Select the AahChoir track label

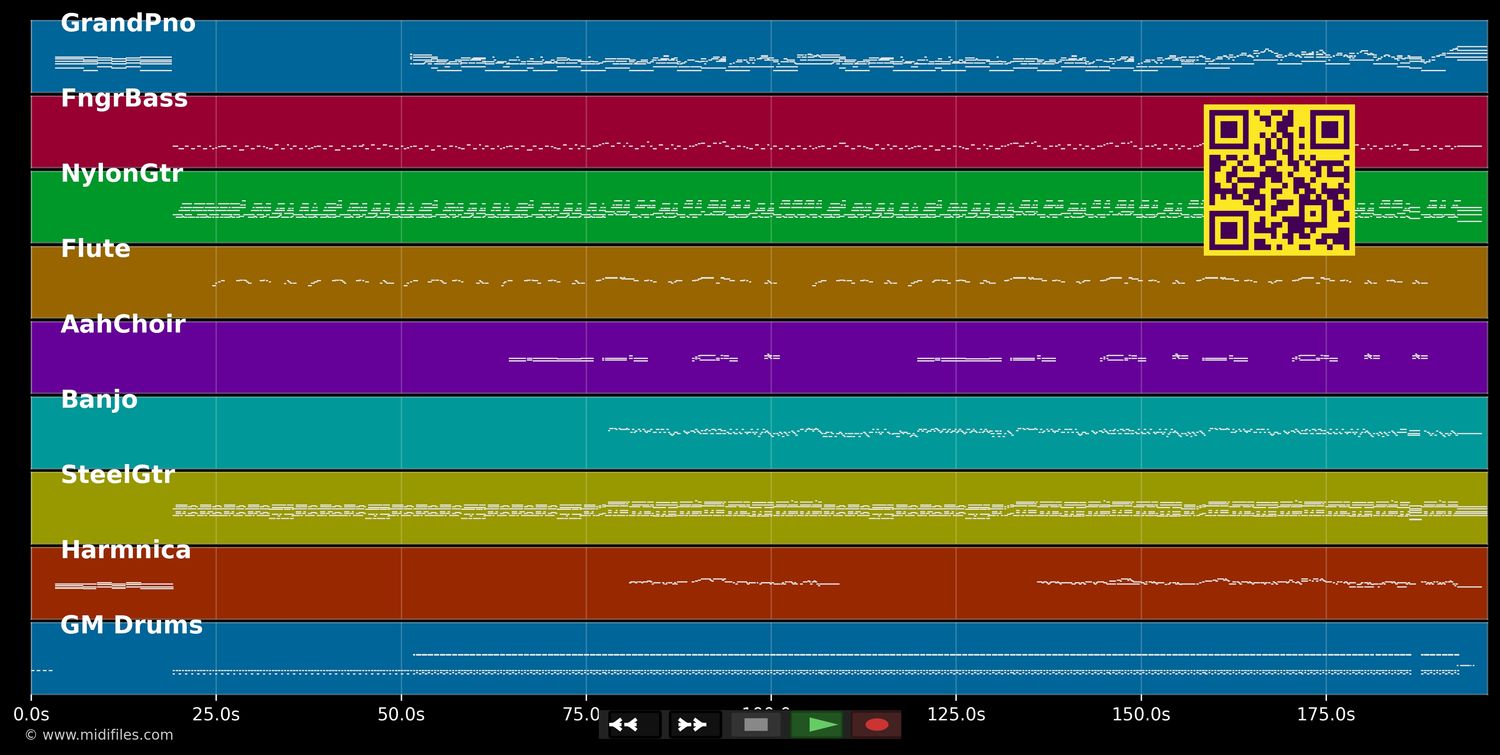(x=123, y=325)
